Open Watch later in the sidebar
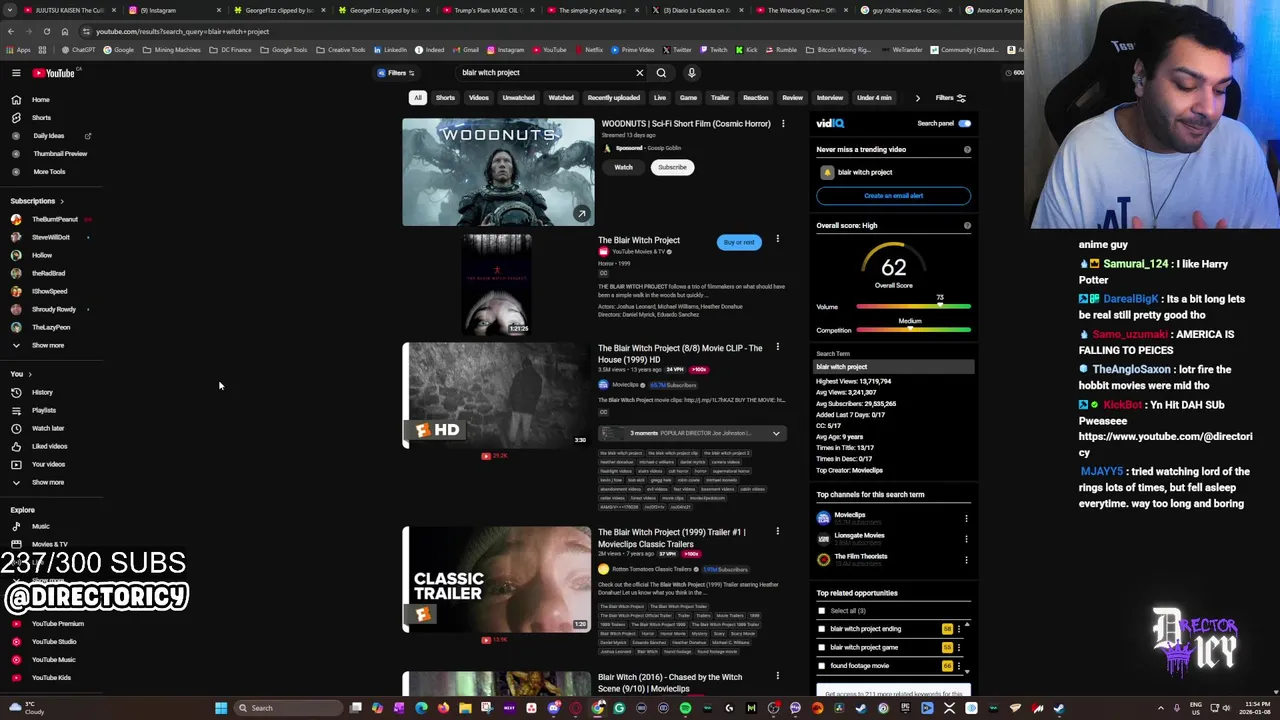 (x=47, y=429)
